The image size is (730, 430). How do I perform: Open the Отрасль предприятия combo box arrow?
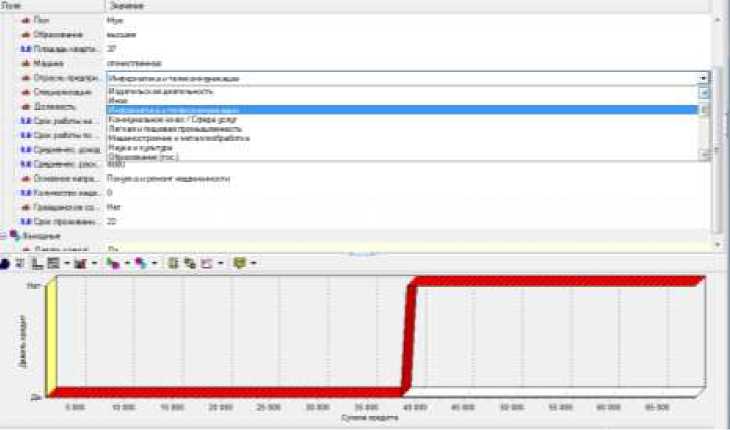(x=703, y=78)
